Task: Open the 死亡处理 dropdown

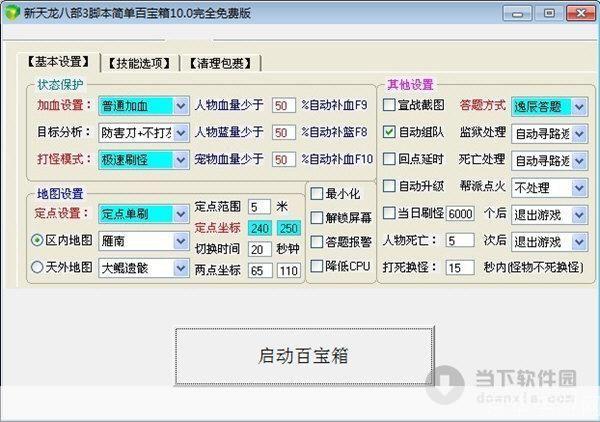Action: (549, 161)
